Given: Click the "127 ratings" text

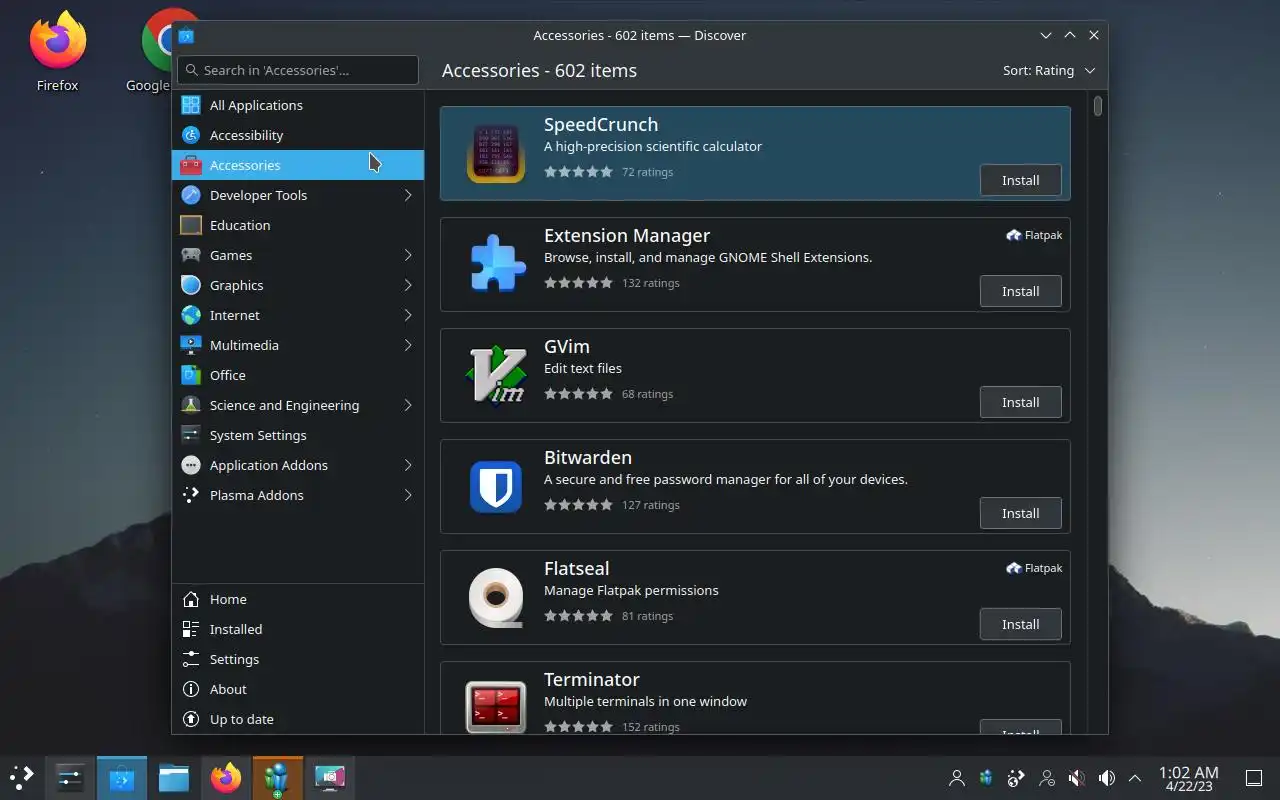Looking at the screenshot, I should point(650,505).
